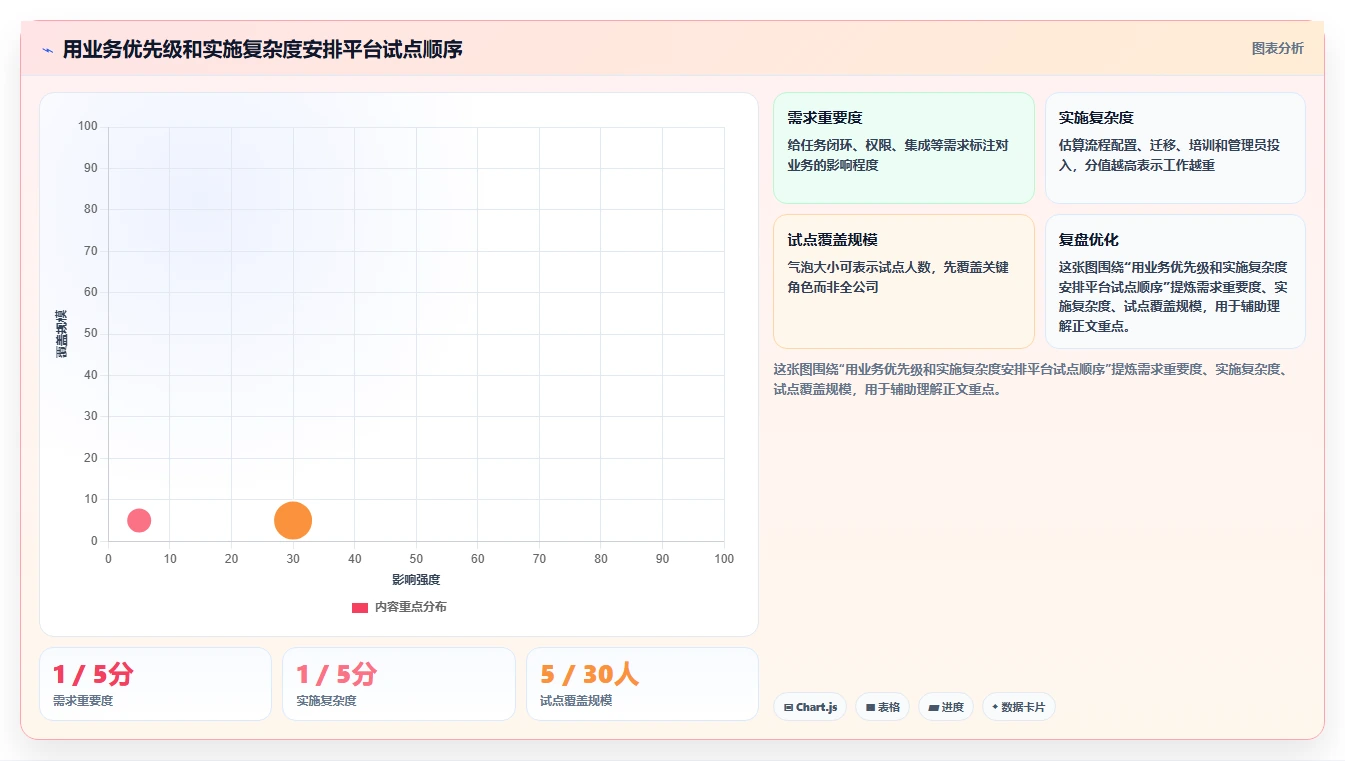Viewport: 1345px width, 761px height.
Task: Open the 需求重要度 info card
Action: click(x=903, y=148)
